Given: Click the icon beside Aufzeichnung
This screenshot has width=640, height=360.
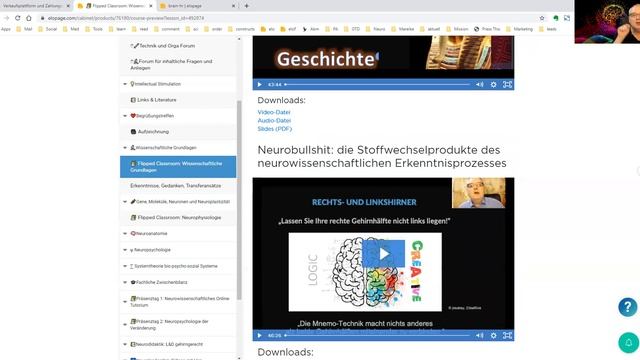Looking at the screenshot, I should [133, 132].
